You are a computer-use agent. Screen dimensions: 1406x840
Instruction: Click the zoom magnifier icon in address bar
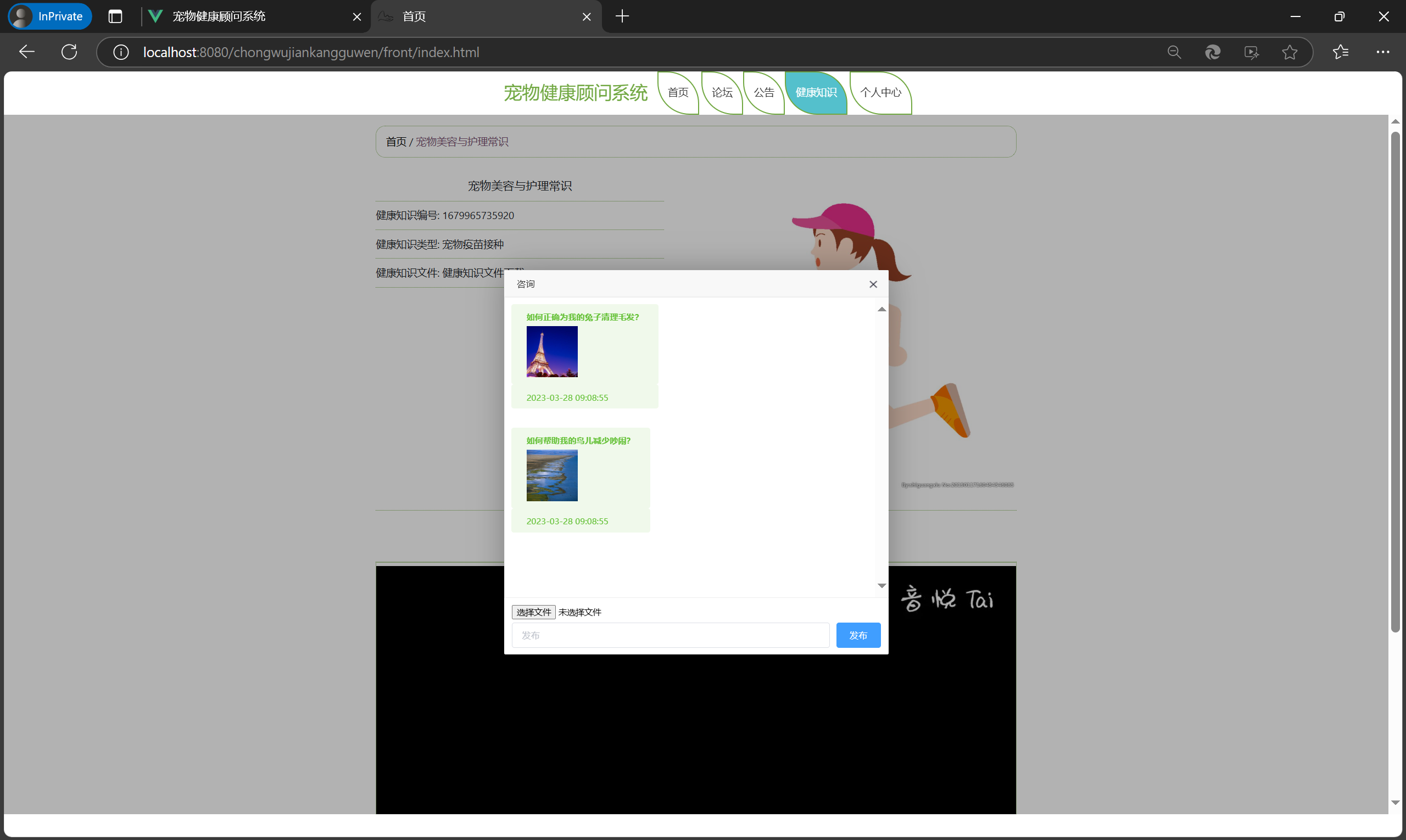(x=1174, y=52)
